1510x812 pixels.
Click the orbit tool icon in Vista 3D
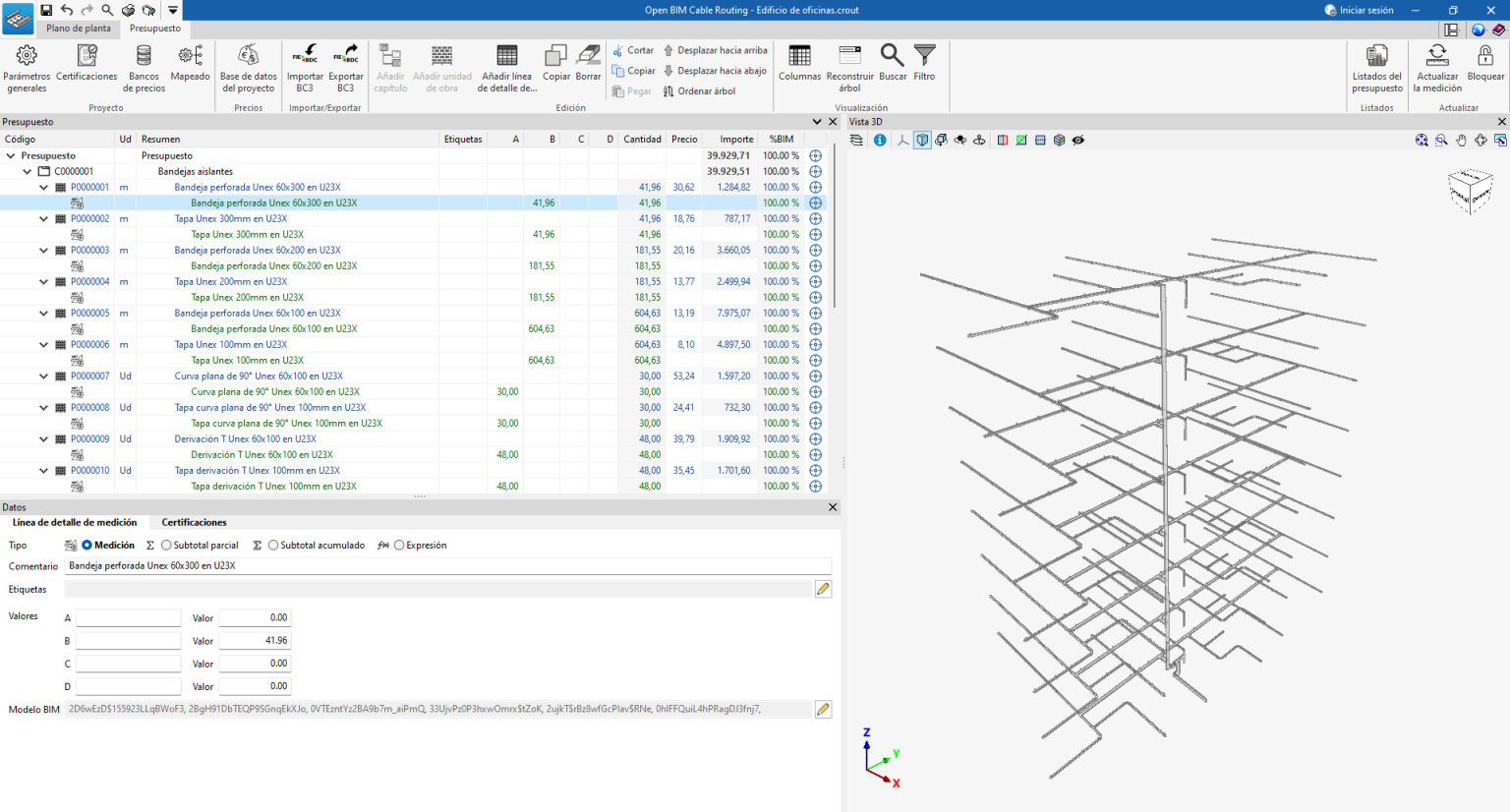pyautogui.click(x=1481, y=141)
